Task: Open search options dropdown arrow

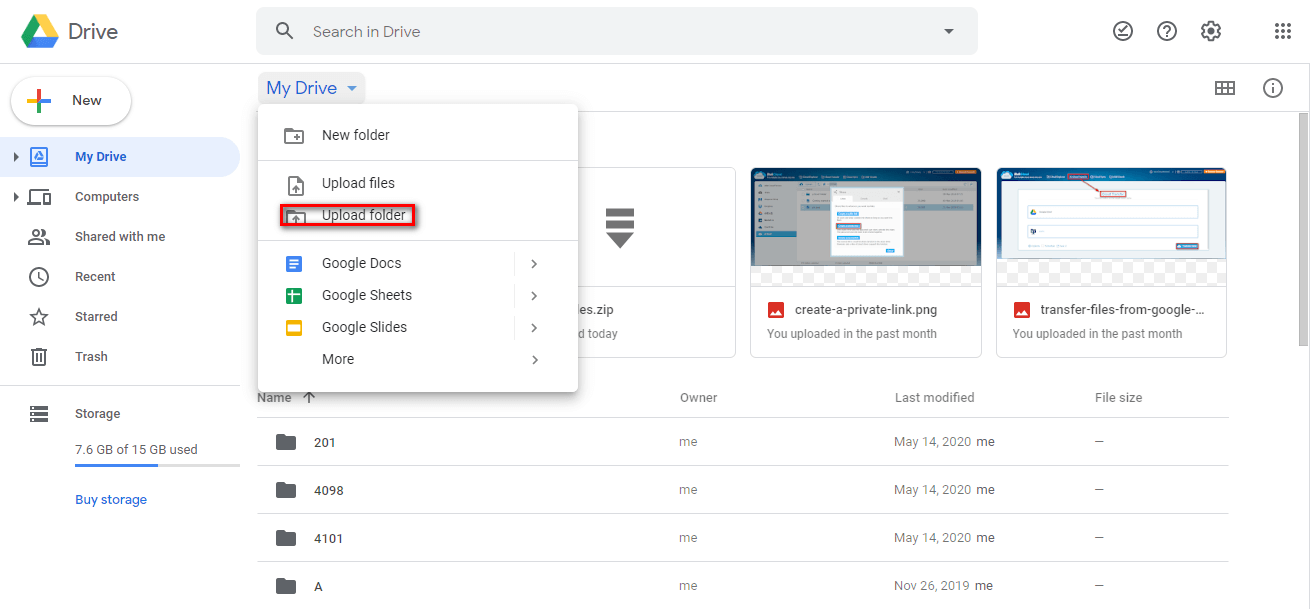Action: tap(949, 31)
